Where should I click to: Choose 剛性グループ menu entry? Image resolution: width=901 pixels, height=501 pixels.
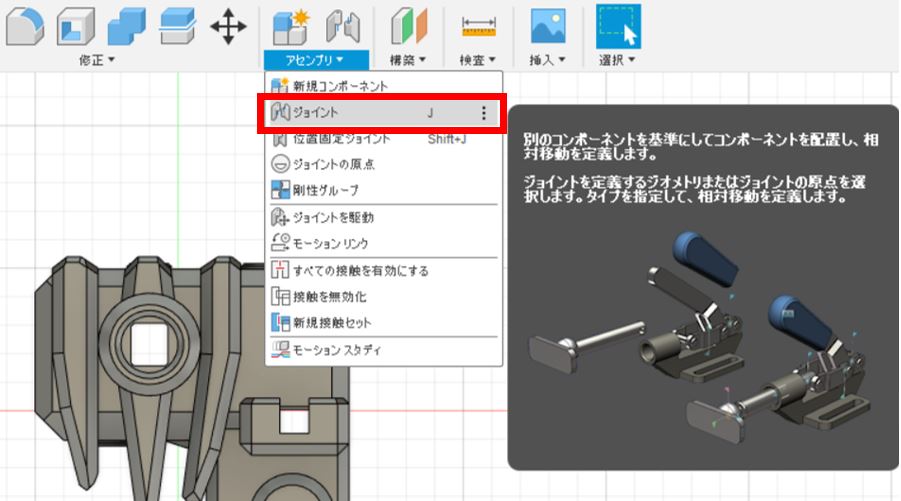click(x=383, y=190)
